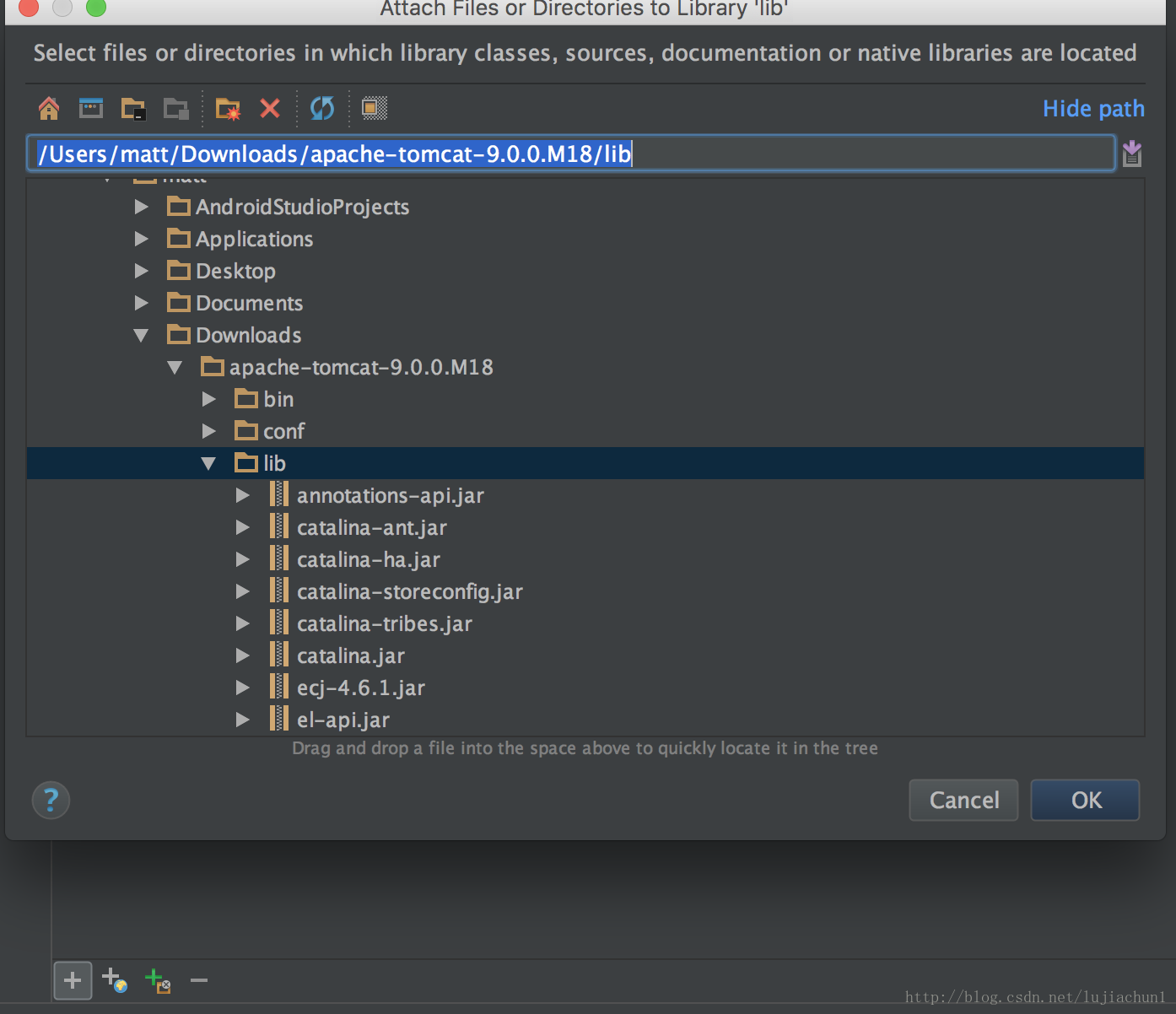
Task: Click the Desktop directory toolbar icon
Action: 91,108
